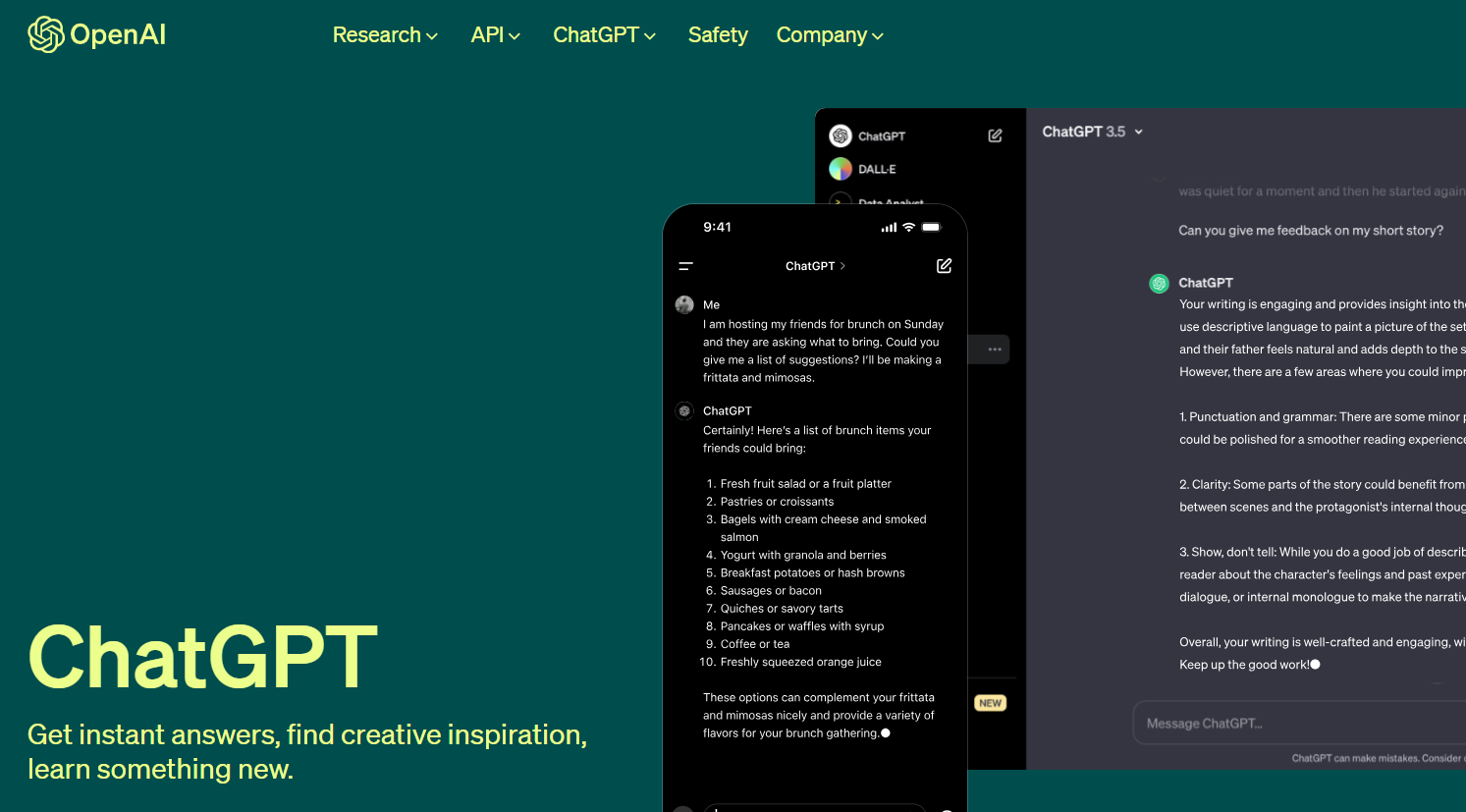This screenshot has height=812, width=1466.
Task: Go to the Safety page
Action: point(718,35)
